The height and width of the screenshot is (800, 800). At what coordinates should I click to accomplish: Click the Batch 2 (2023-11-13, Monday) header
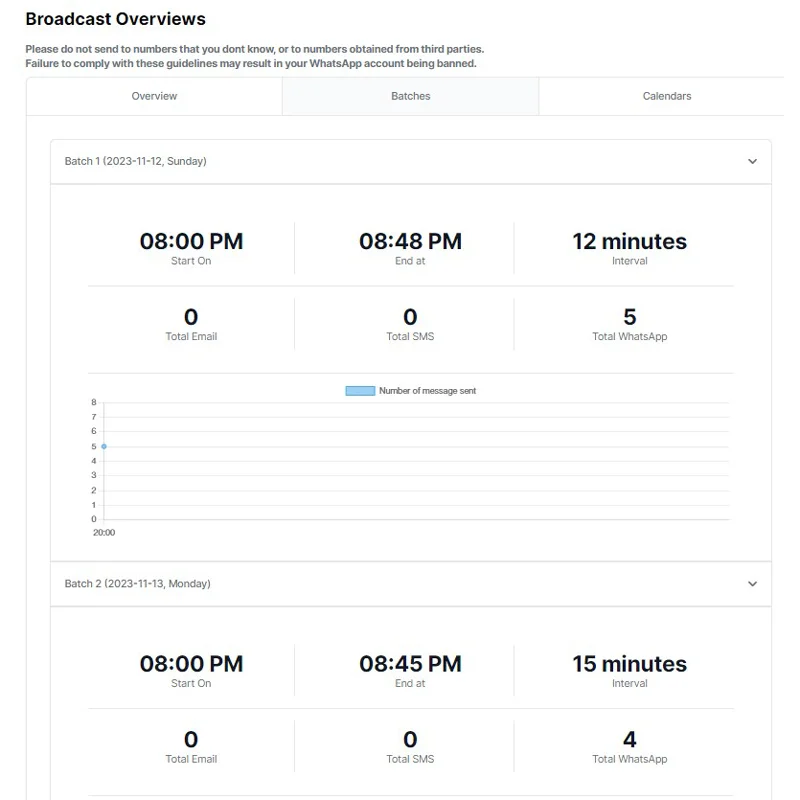click(411, 584)
